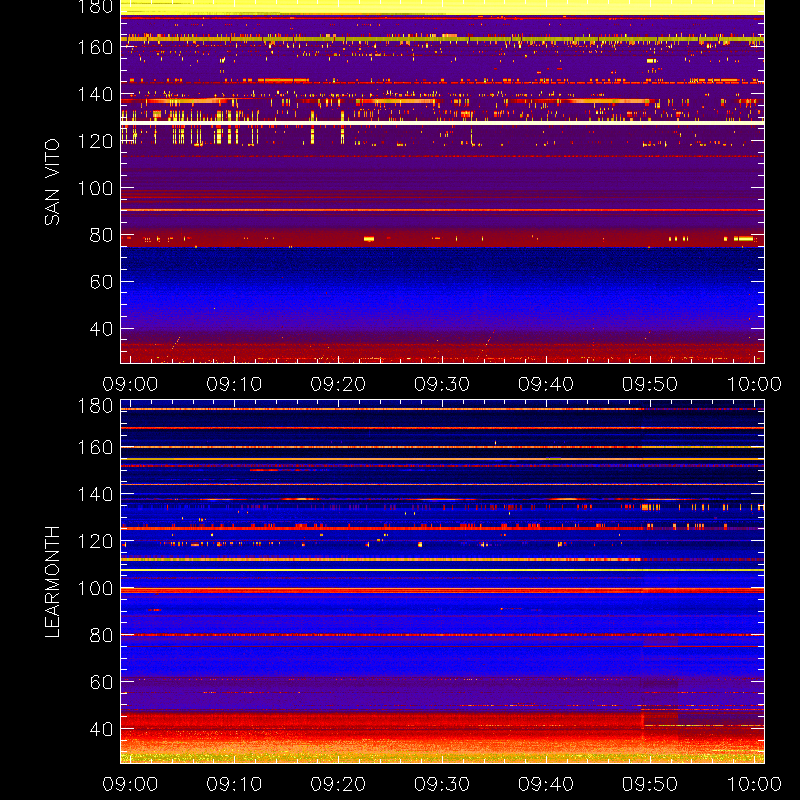This screenshot has width=800, height=800.
Task: Click 09:30 on the Learmonth time axis
Action: 442,784
